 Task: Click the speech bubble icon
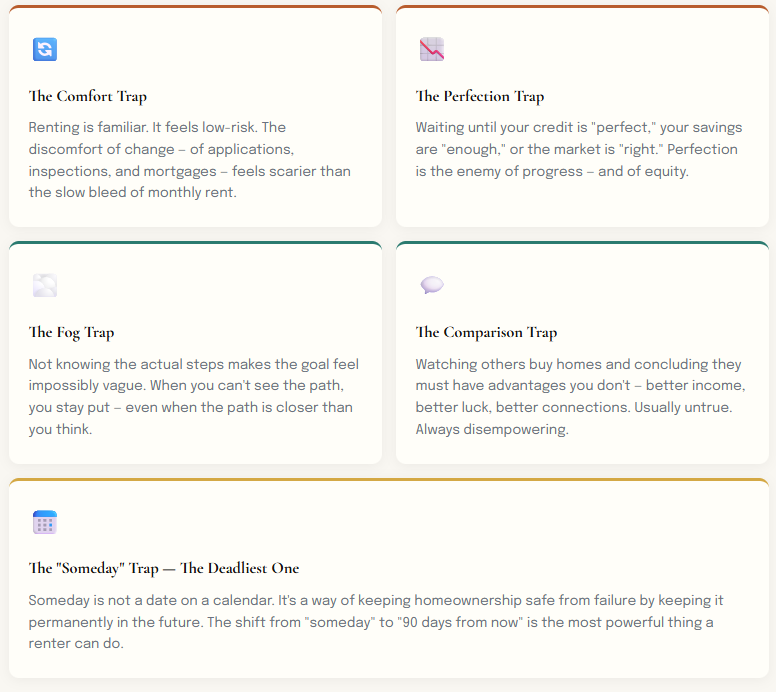[432, 286]
